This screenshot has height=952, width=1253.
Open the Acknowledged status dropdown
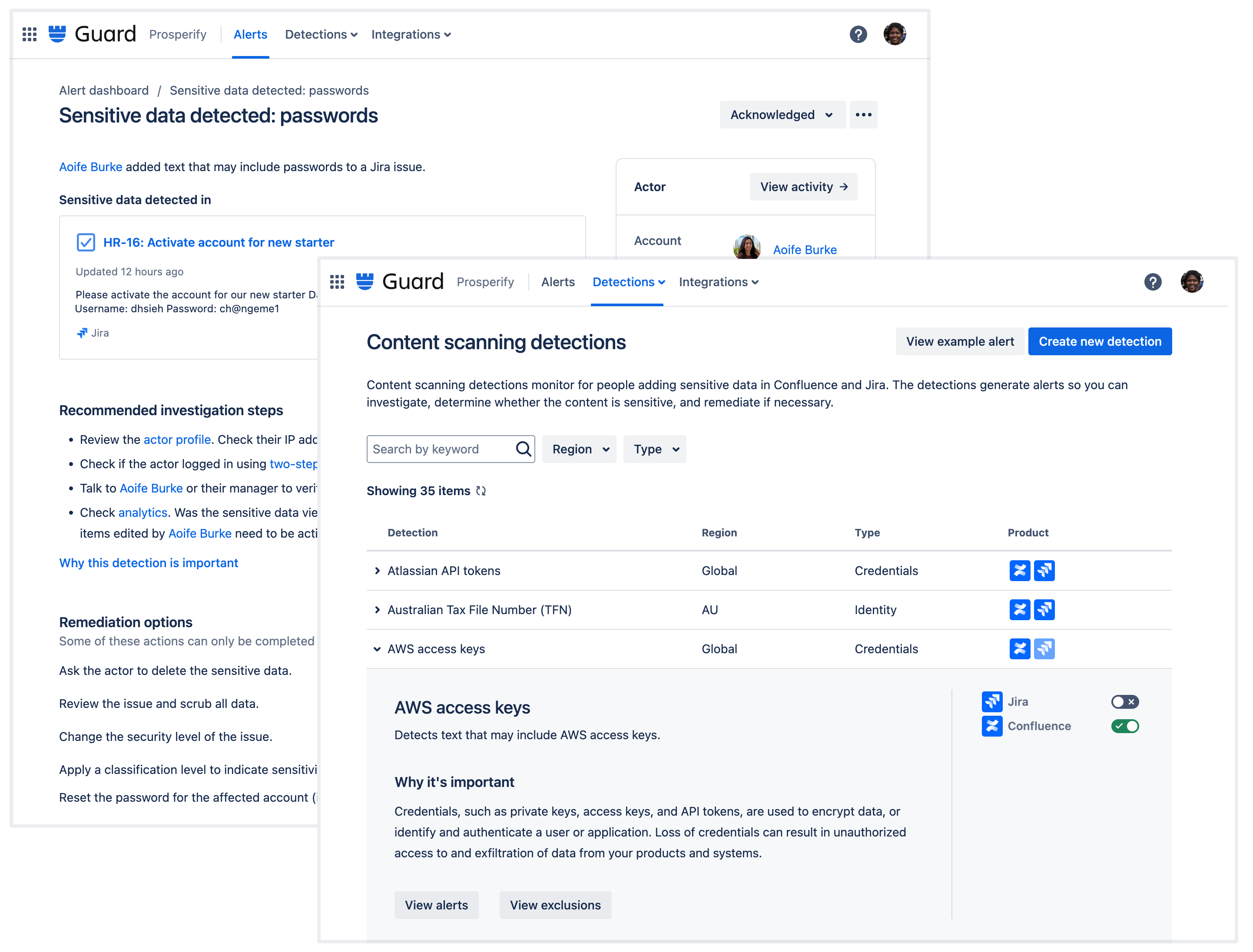click(x=782, y=115)
